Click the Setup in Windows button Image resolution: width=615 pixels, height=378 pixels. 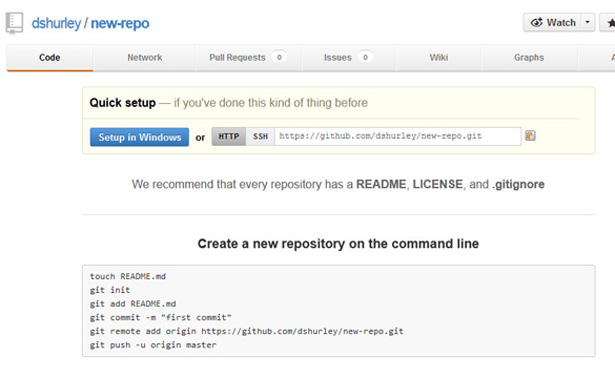click(x=139, y=137)
